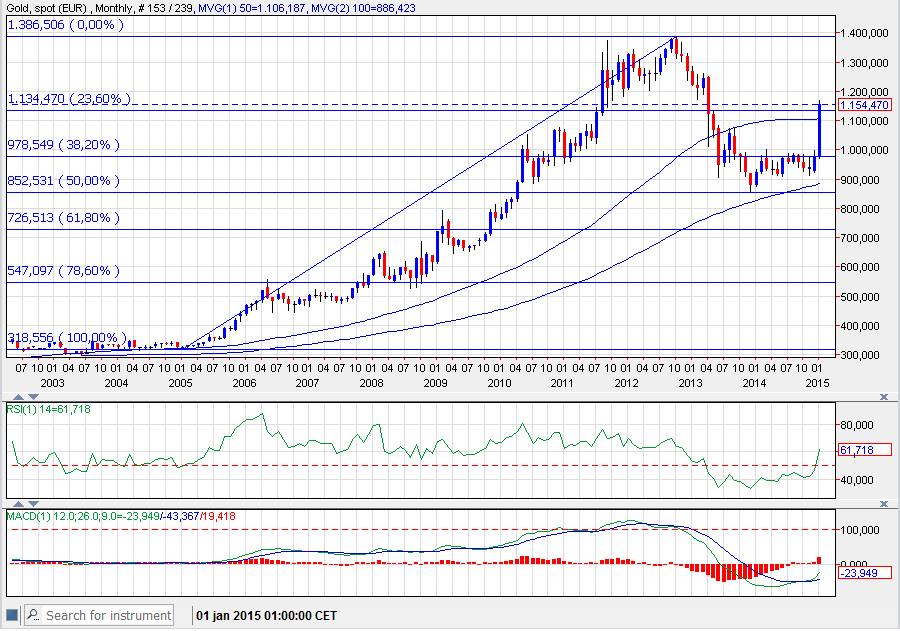The height and width of the screenshot is (631, 900).
Task: Click the magnifier icon in the search box
Action: tap(33, 615)
